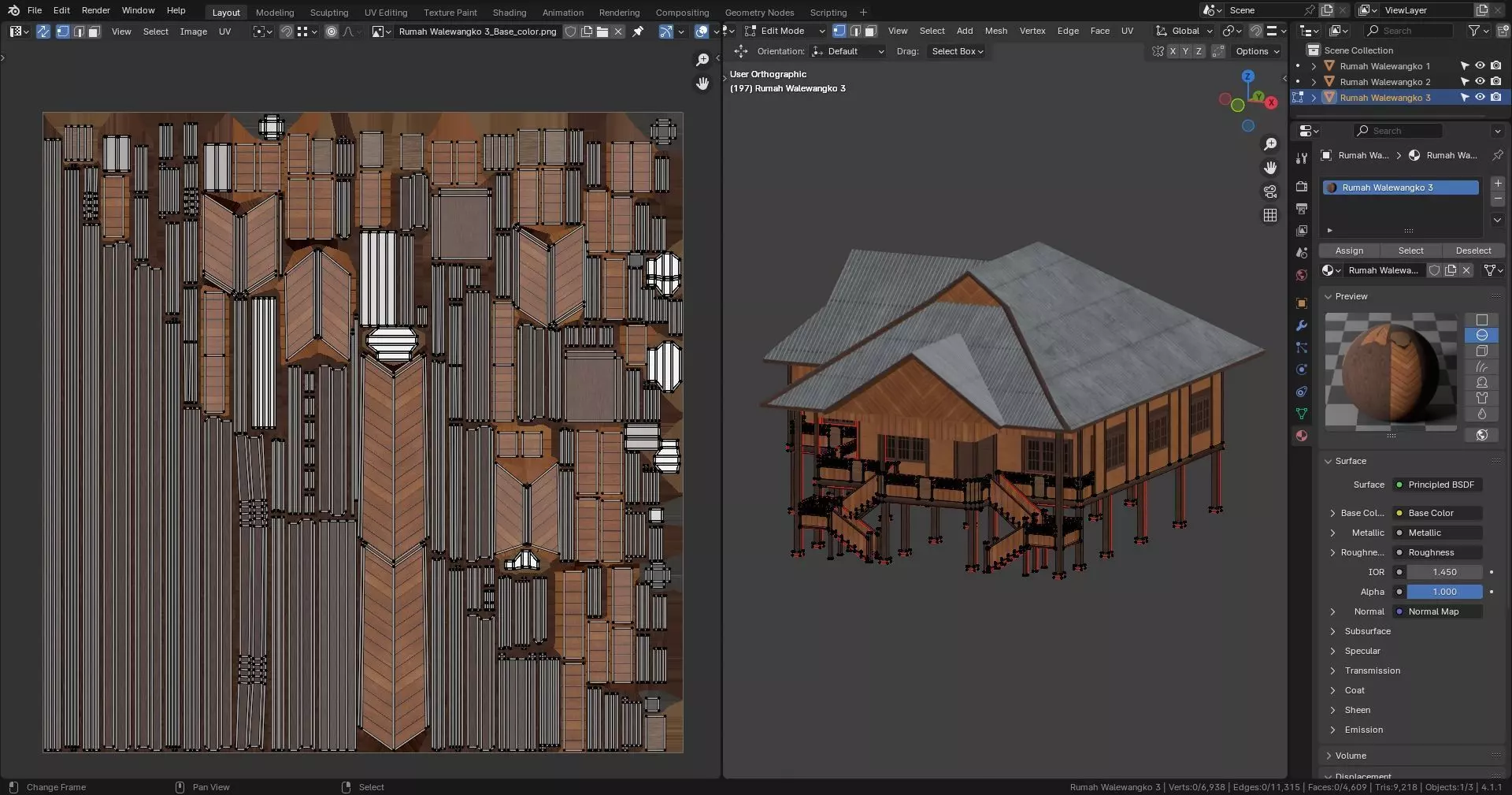Switch perspective/orthographic grid icon
This screenshot has width=1512, height=795.
1270,215
